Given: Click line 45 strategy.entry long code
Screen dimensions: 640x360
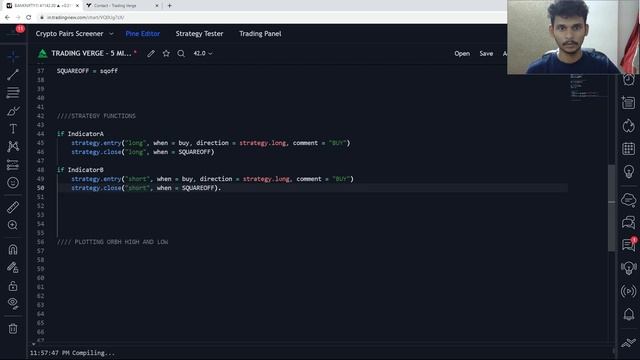Looking at the screenshot, I should click(x=211, y=143).
